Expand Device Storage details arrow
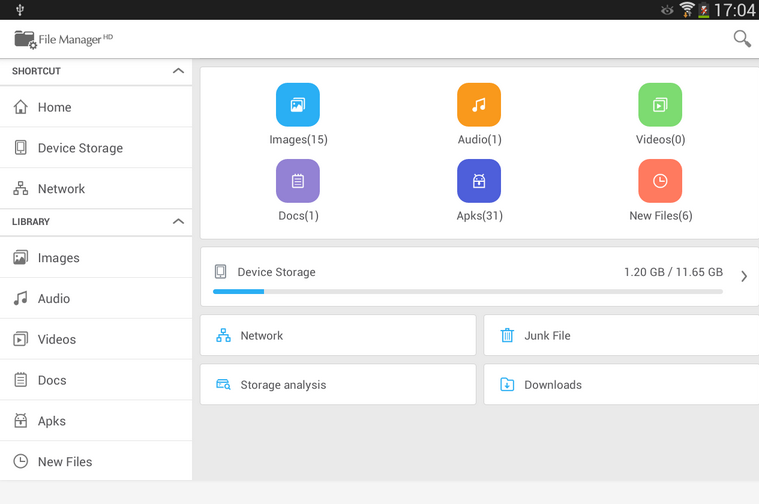 (744, 276)
